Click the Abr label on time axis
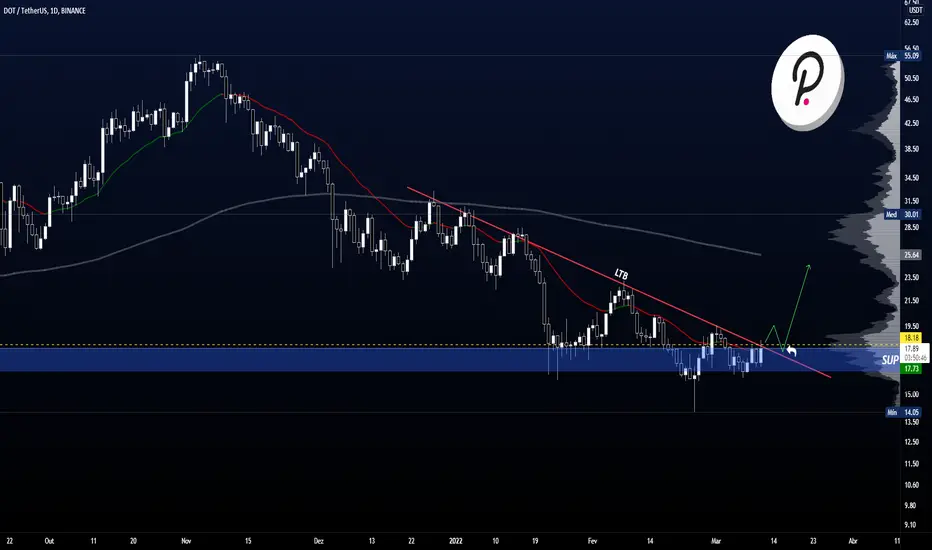This screenshot has width=932, height=550. click(x=853, y=541)
